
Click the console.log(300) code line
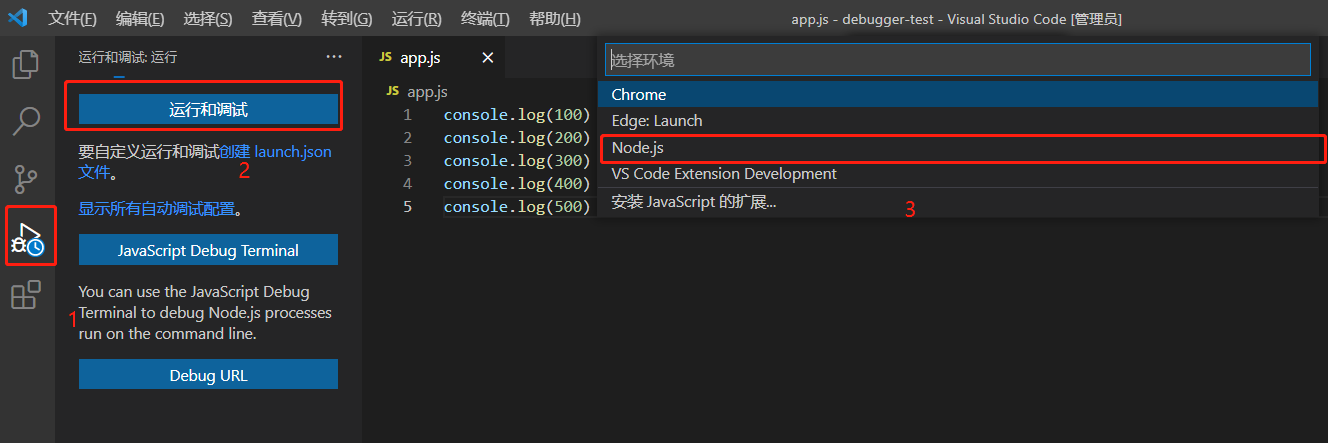518,160
